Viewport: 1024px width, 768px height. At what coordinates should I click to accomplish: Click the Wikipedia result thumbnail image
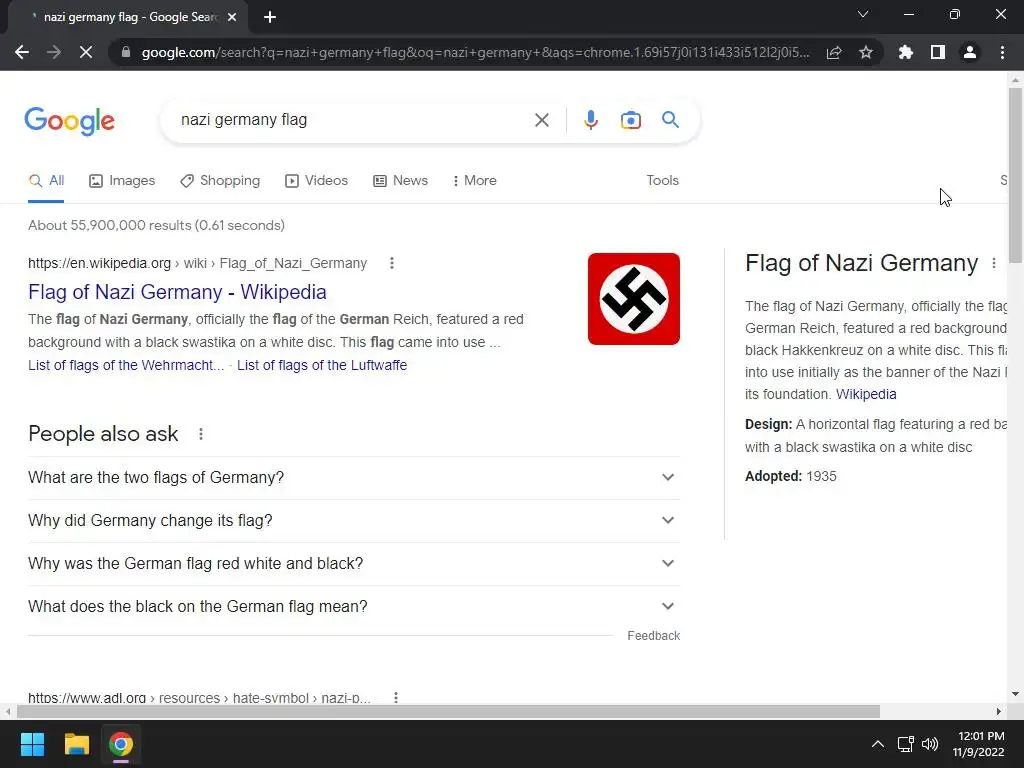(633, 299)
